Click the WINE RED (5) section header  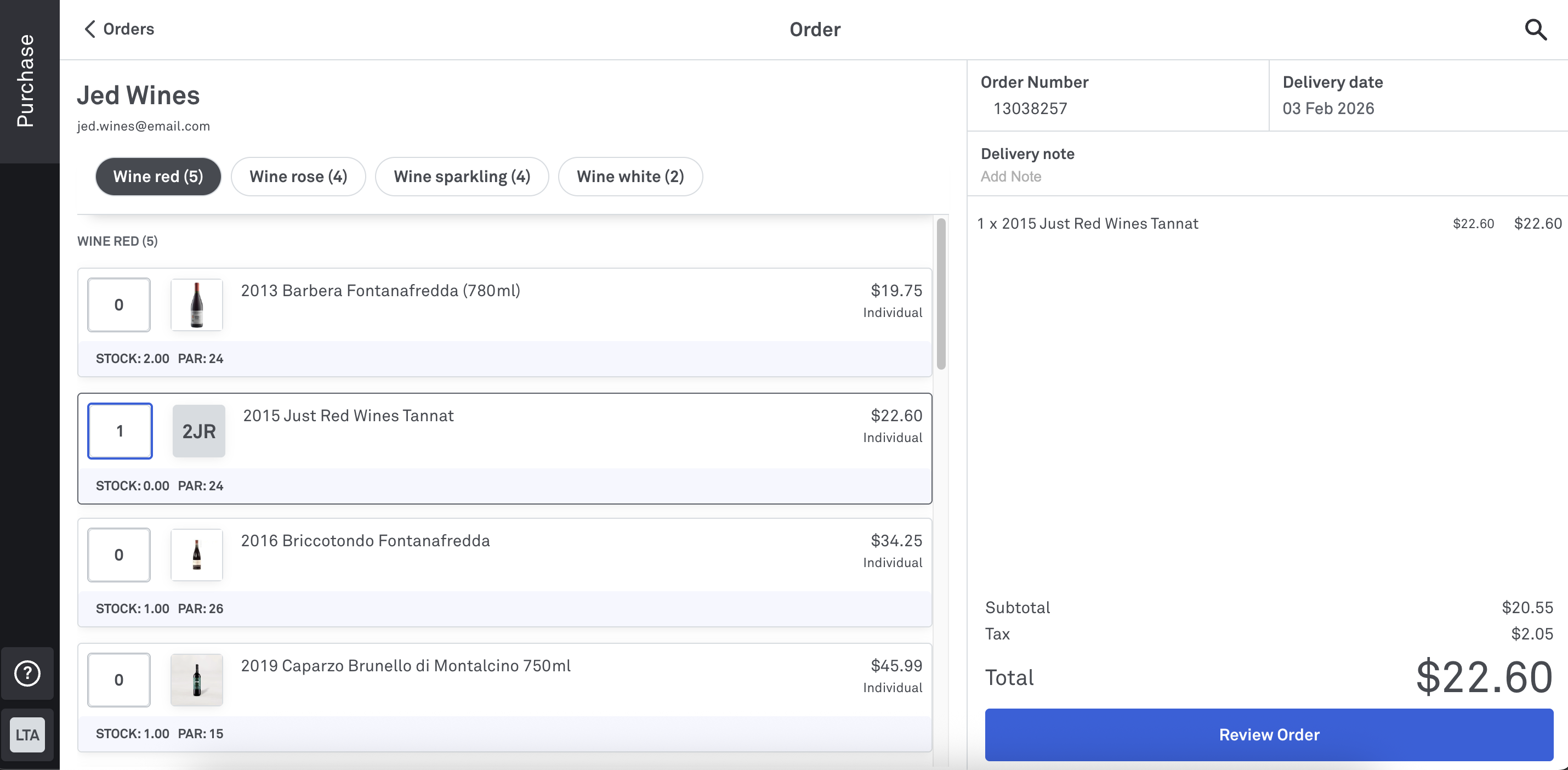[x=117, y=241]
